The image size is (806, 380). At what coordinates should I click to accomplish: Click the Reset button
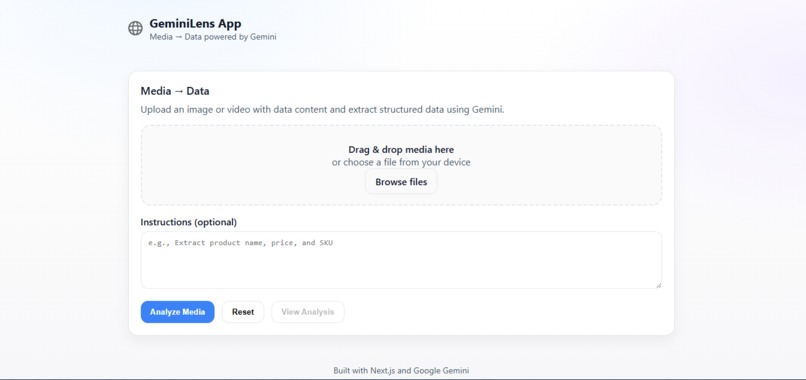pyautogui.click(x=243, y=312)
